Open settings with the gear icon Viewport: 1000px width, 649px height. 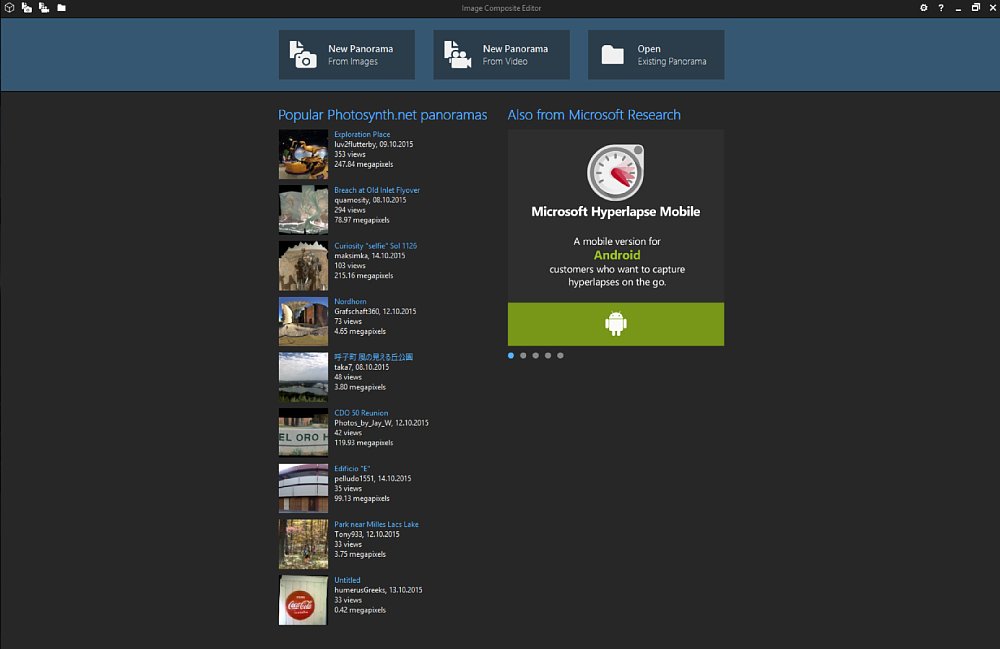coord(923,8)
